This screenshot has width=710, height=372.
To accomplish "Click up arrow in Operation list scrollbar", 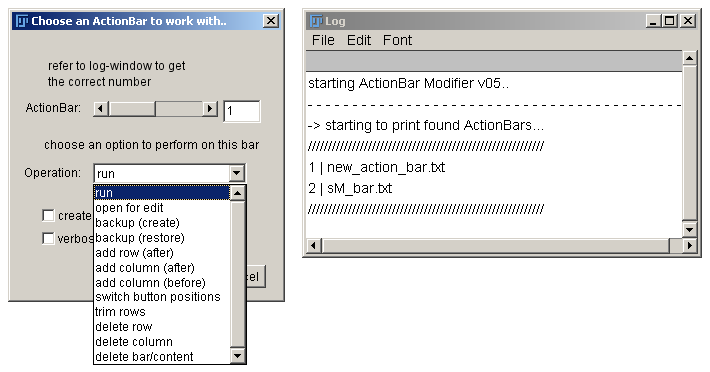I will pos(238,193).
